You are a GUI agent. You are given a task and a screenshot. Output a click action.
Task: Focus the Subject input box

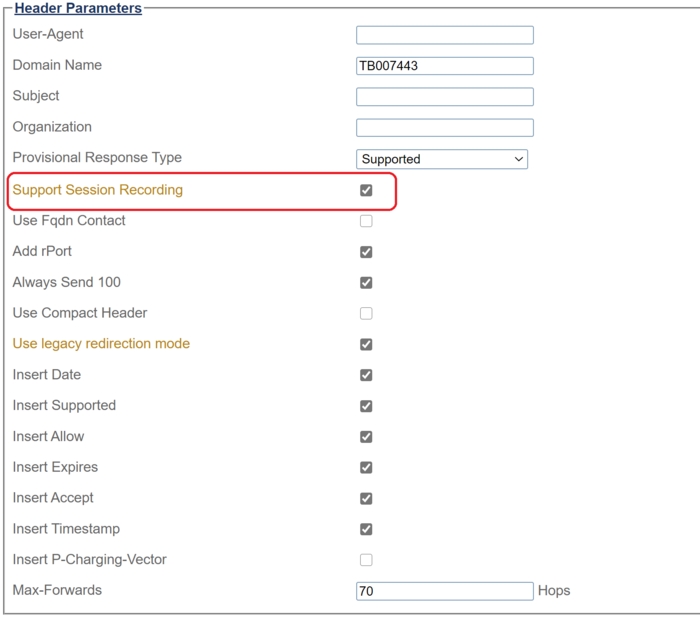pos(444,97)
